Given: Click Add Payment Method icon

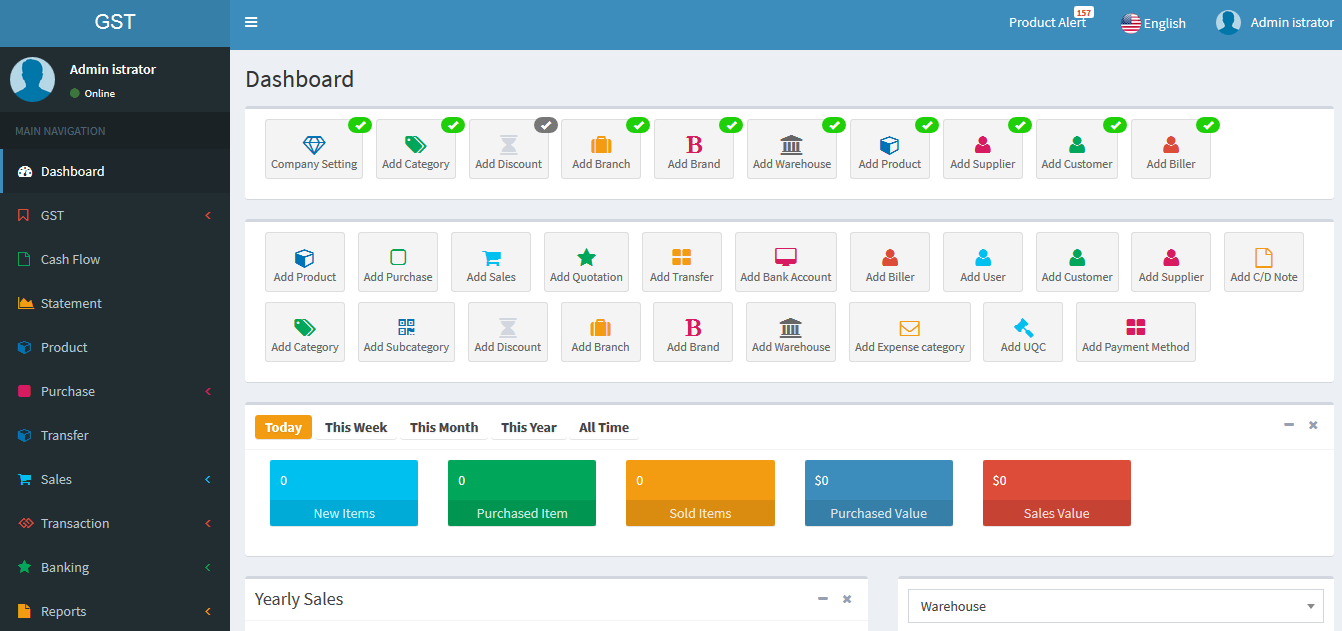Looking at the screenshot, I should point(1135,327).
